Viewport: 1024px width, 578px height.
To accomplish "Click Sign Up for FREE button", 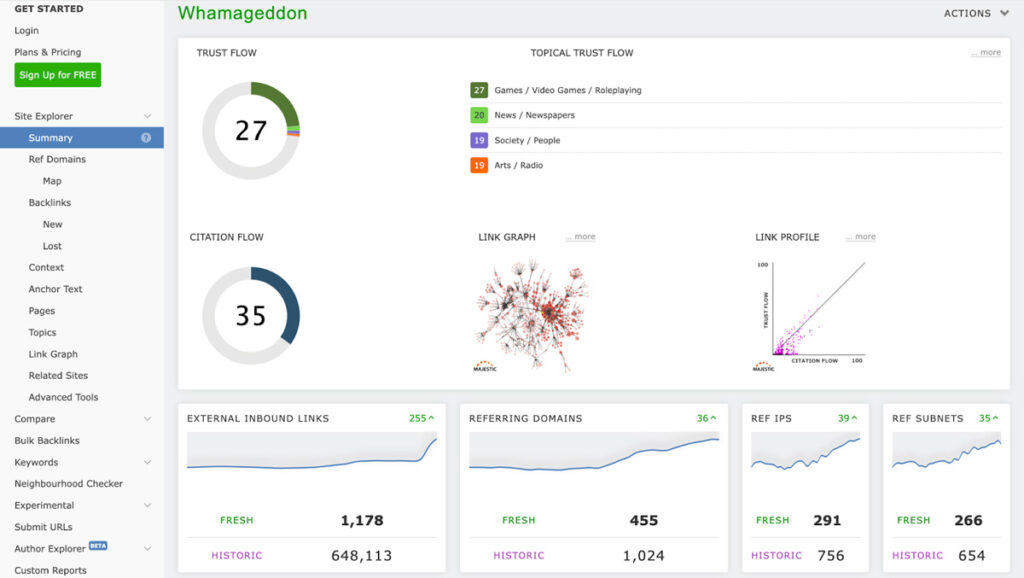I will click(57, 75).
